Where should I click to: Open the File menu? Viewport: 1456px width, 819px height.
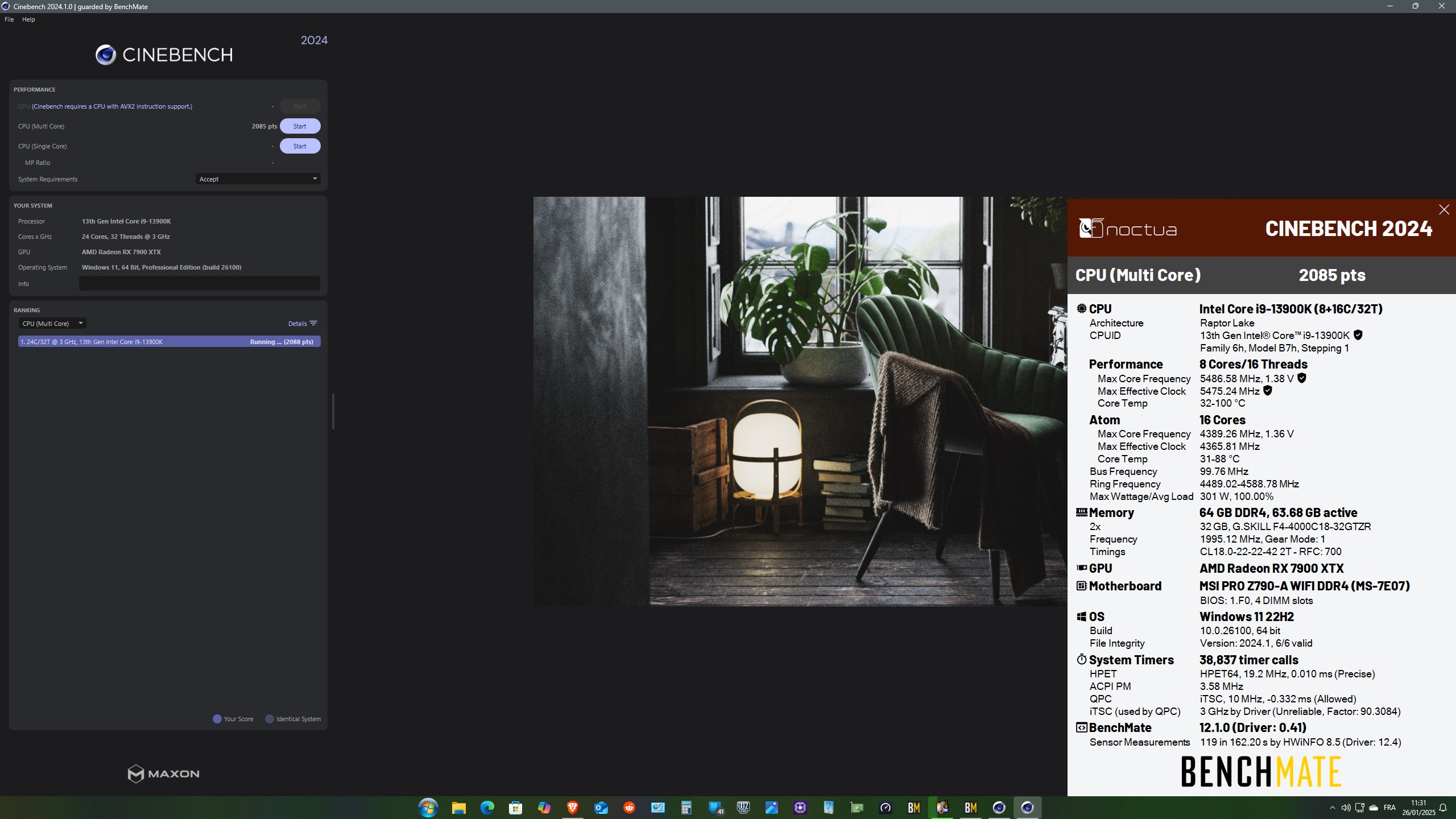pyautogui.click(x=9, y=19)
